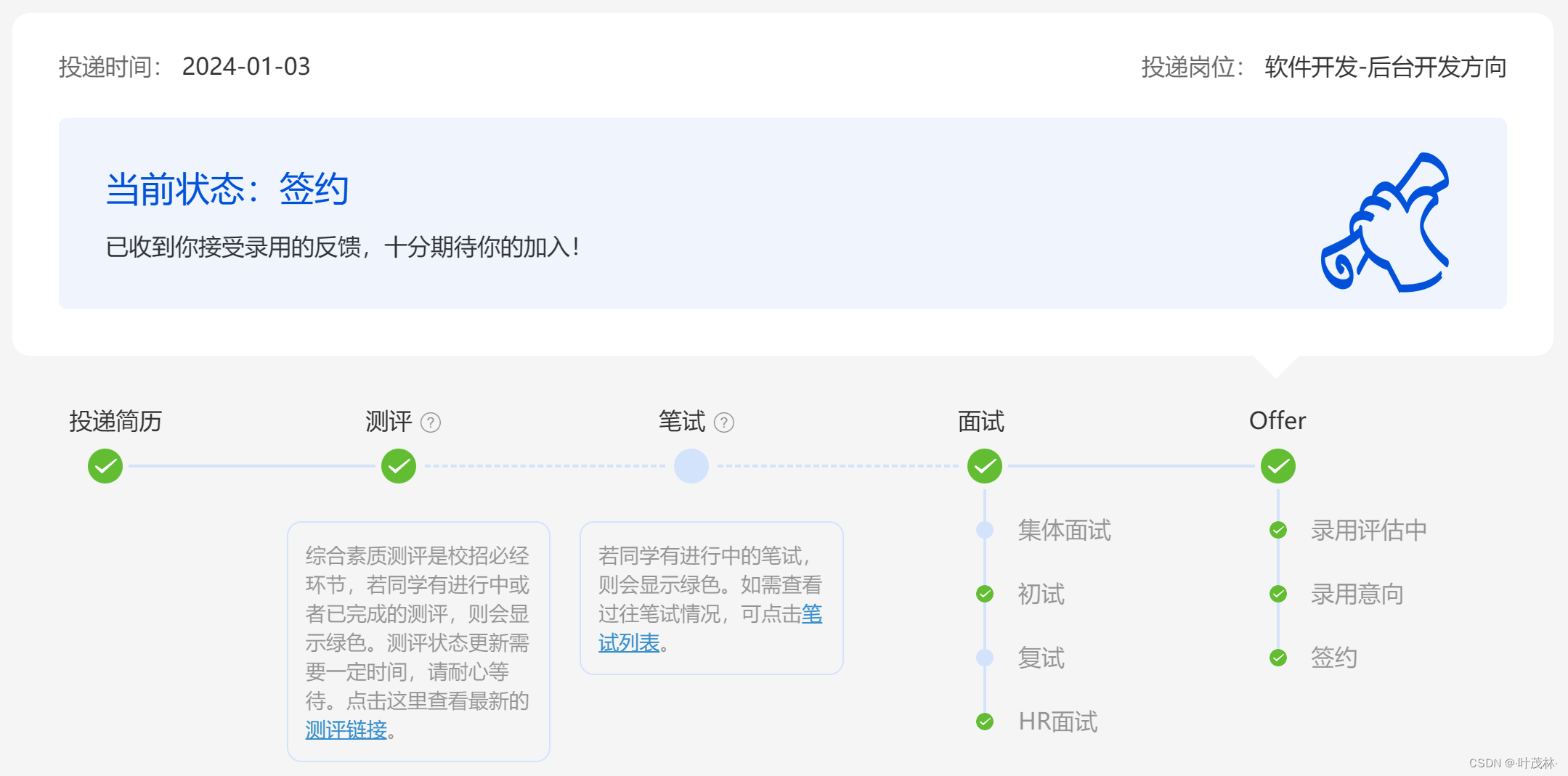Screen dimensions: 1568x776
Task: Select the Offer green checkmark node
Action: pyautogui.click(x=1278, y=465)
